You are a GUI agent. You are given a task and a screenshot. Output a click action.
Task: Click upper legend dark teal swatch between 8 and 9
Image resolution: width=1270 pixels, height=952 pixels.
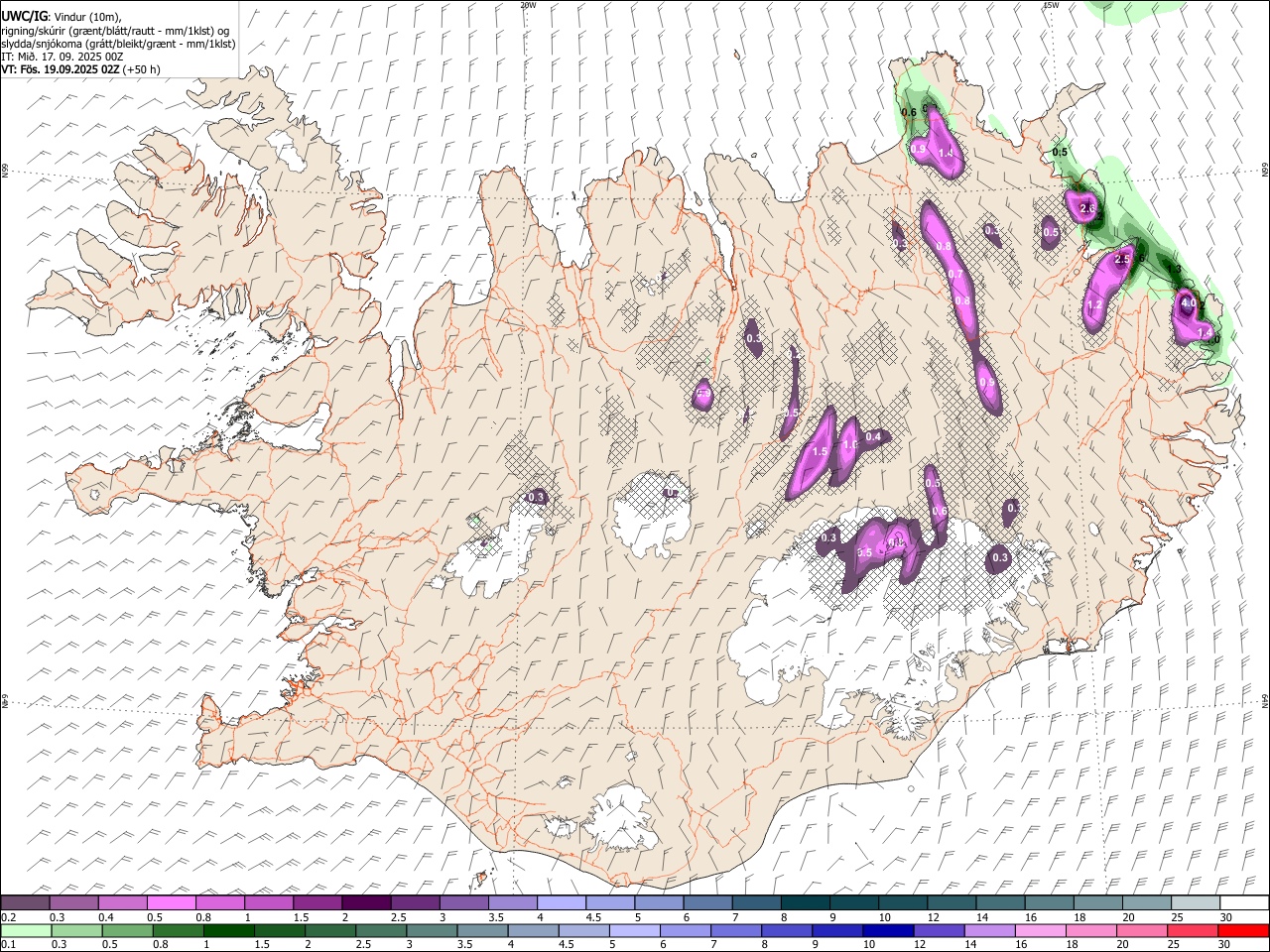click(x=806, y=902)
